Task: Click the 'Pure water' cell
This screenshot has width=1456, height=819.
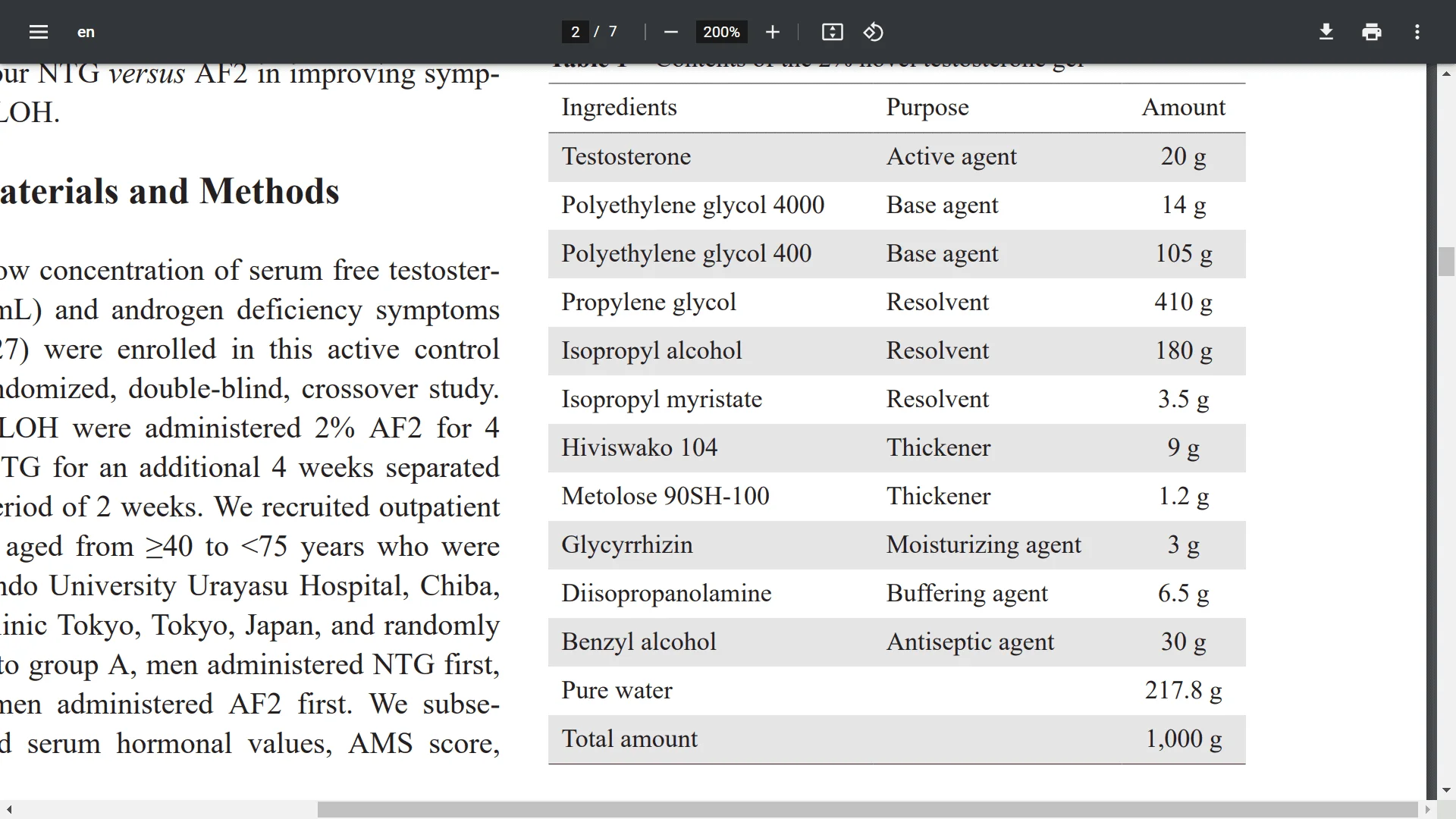Action: tap(617, 690)
